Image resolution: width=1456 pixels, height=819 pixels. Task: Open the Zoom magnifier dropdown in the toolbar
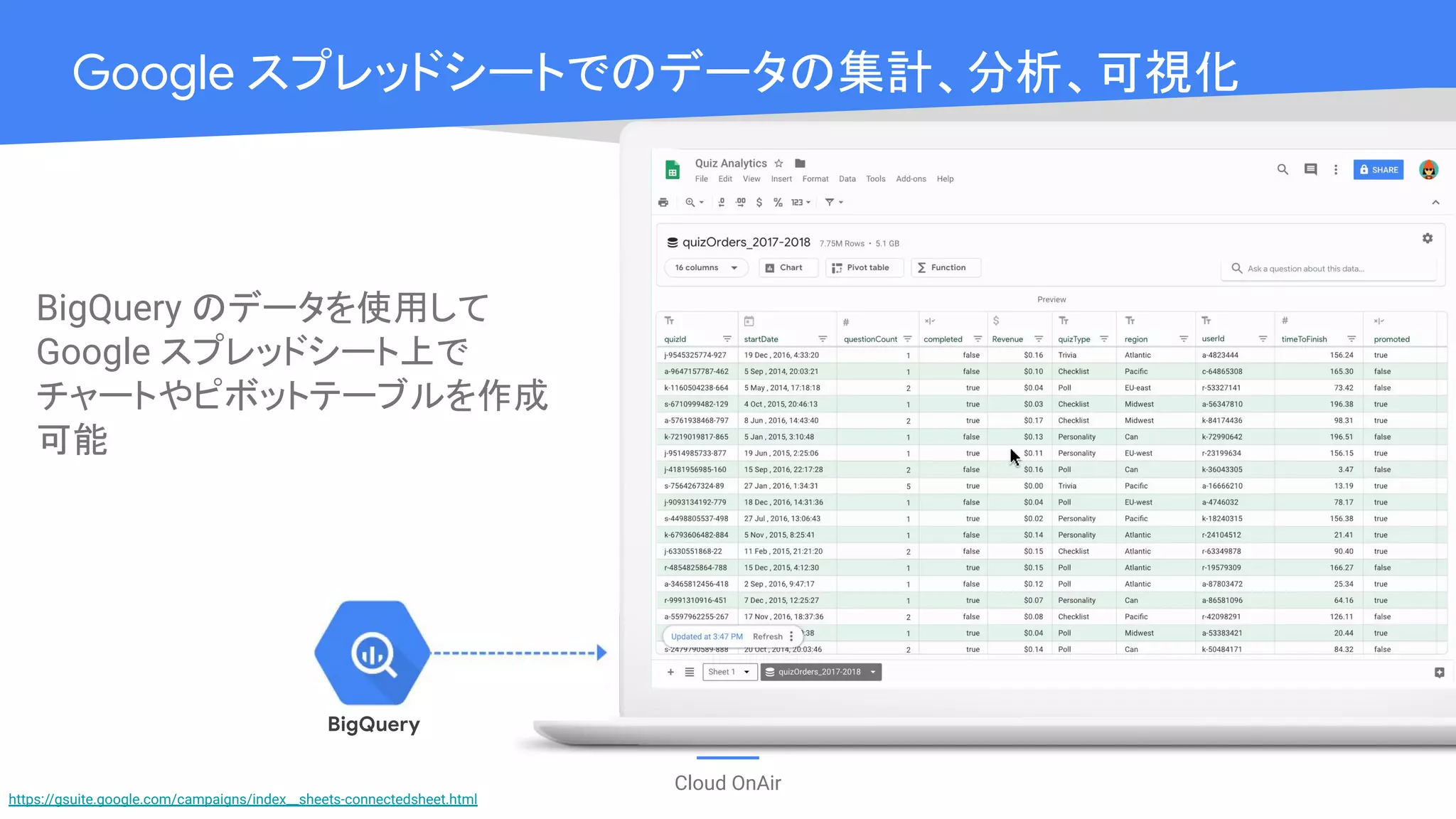point(694,202)
